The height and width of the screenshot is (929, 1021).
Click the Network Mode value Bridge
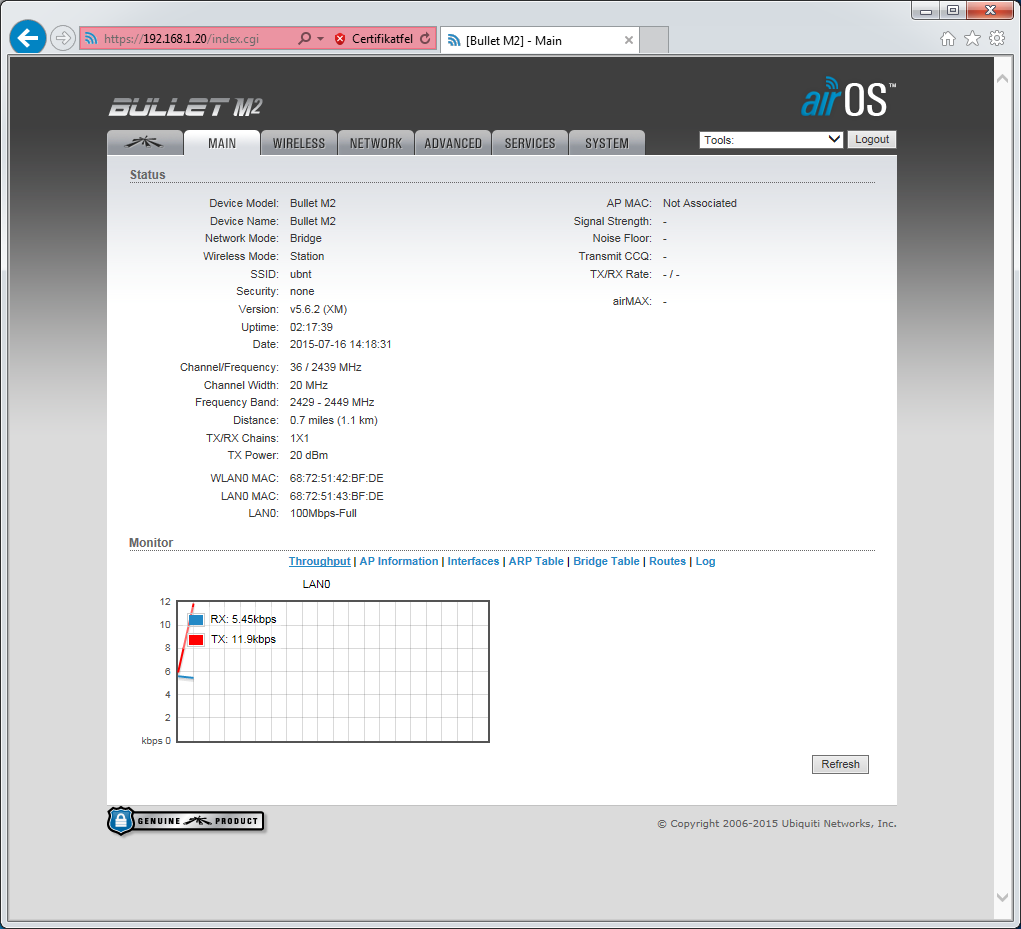click(306, 238)
